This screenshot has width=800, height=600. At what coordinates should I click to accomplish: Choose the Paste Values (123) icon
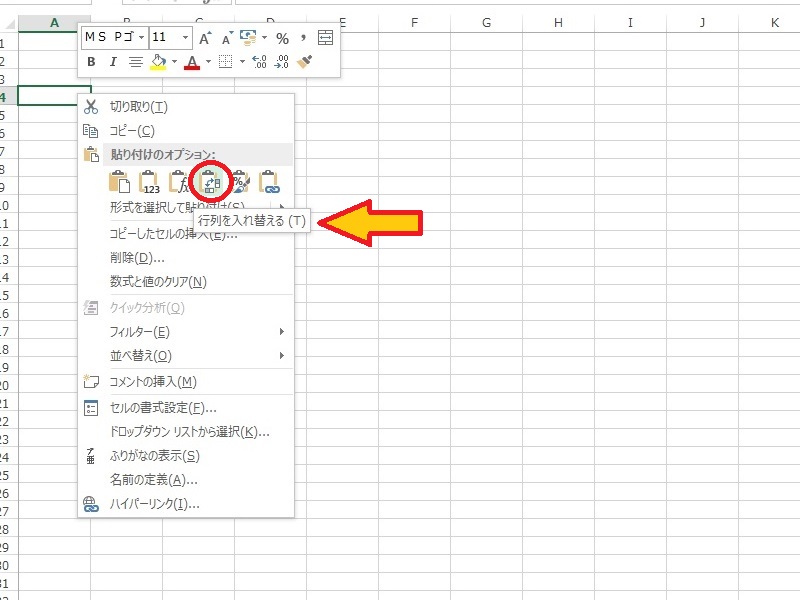[x=150, y=182]
